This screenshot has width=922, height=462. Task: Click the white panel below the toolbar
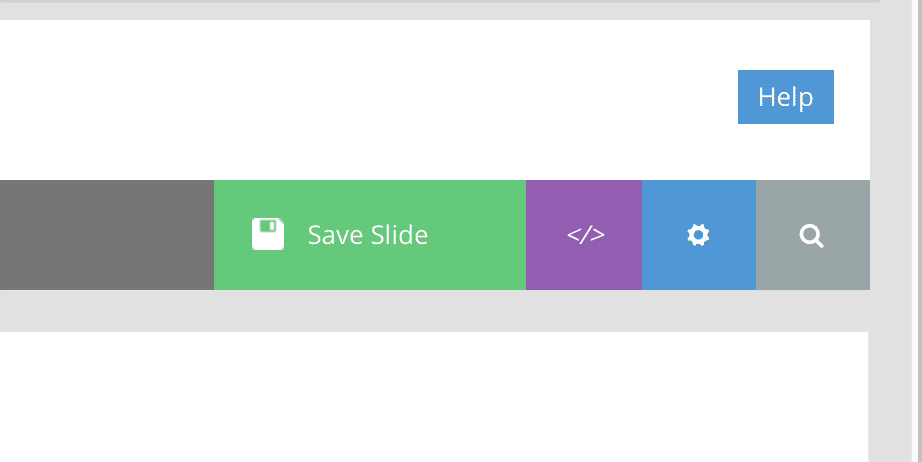tap(434, 397)
